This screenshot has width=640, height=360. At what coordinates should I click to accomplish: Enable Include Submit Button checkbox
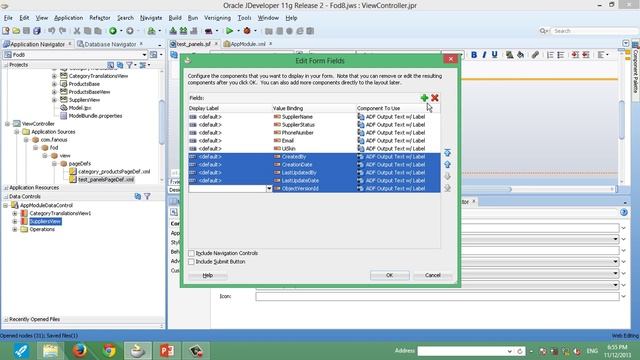pos(191,262)
